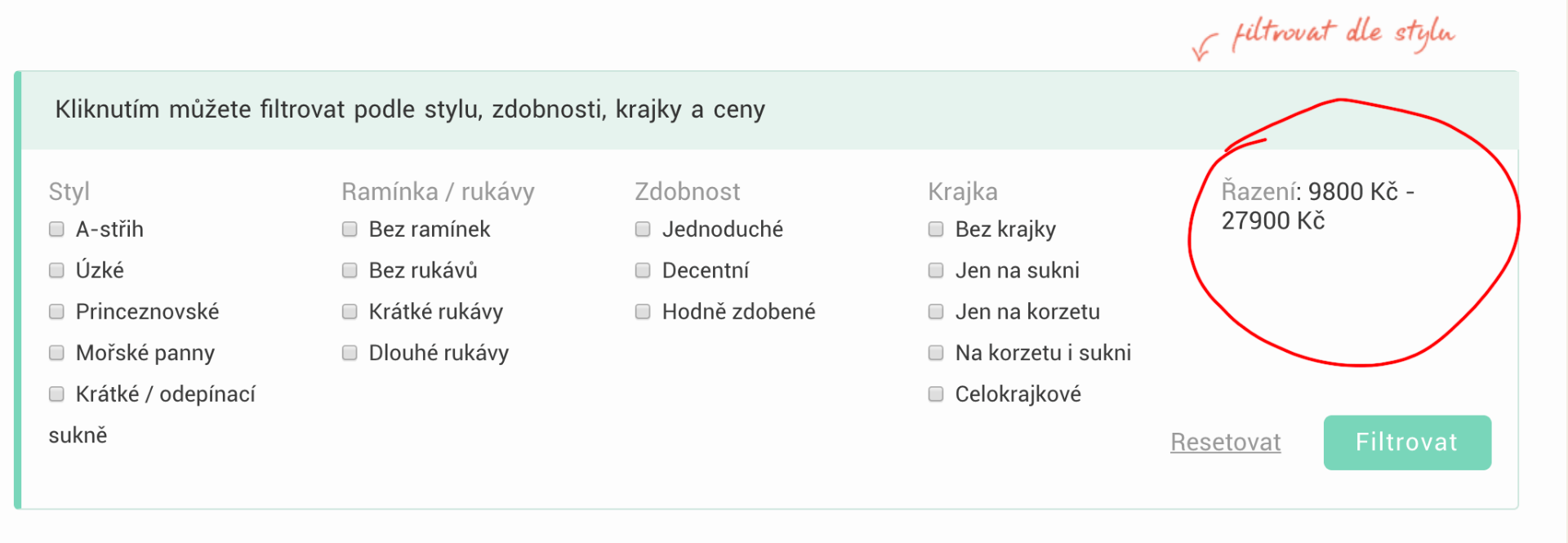Select the Mořské panny option
Image resolution: width=1568 pixels, height=543 pixels.
56,353
